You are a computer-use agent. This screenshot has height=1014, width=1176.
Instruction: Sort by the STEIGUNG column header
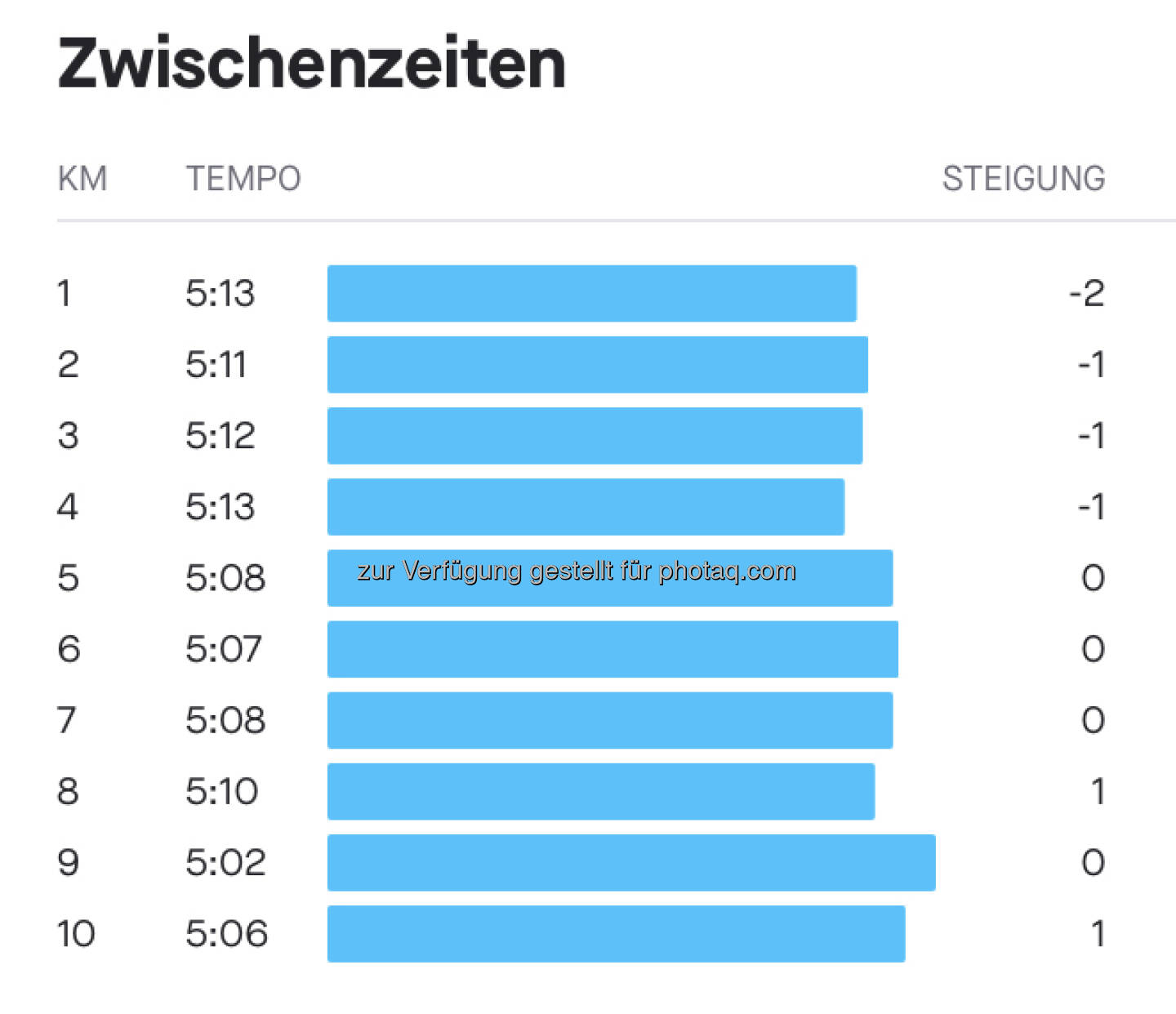pyautogui.click(x=1023, y=179)
